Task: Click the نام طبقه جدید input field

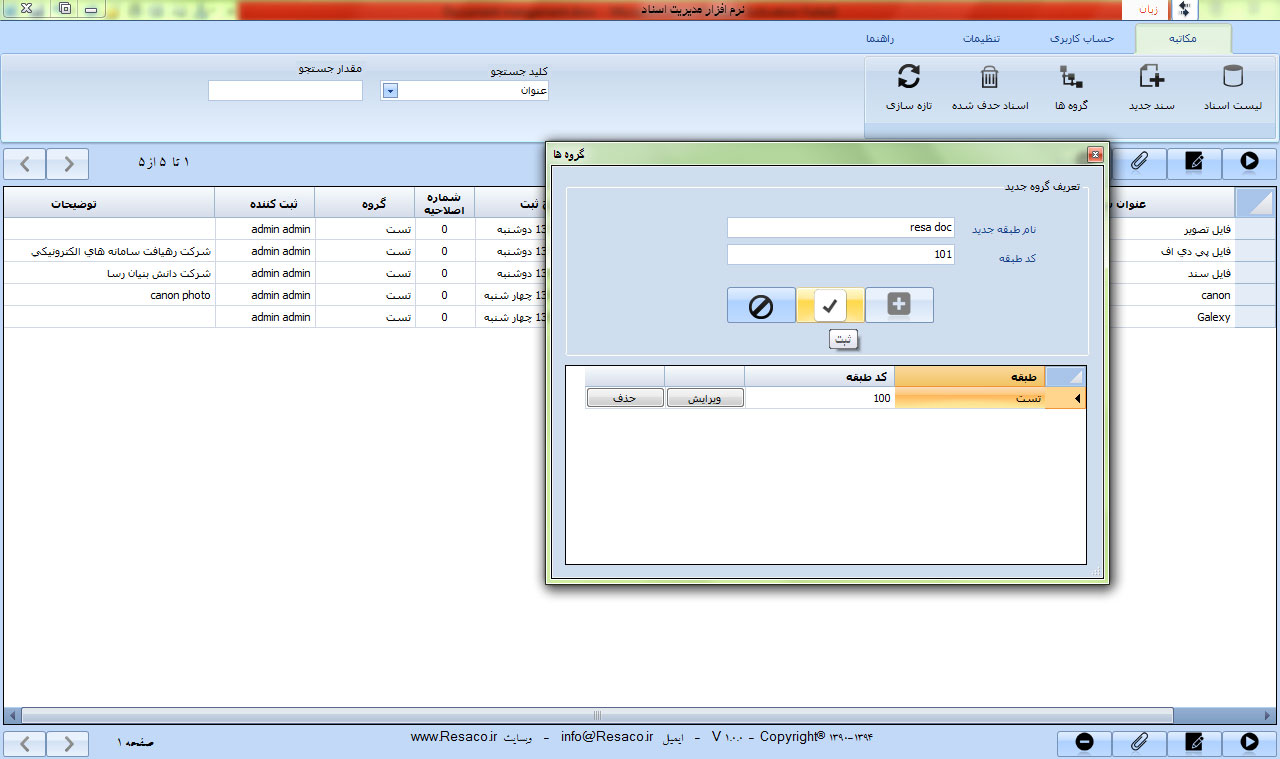Action: [840, 228]
